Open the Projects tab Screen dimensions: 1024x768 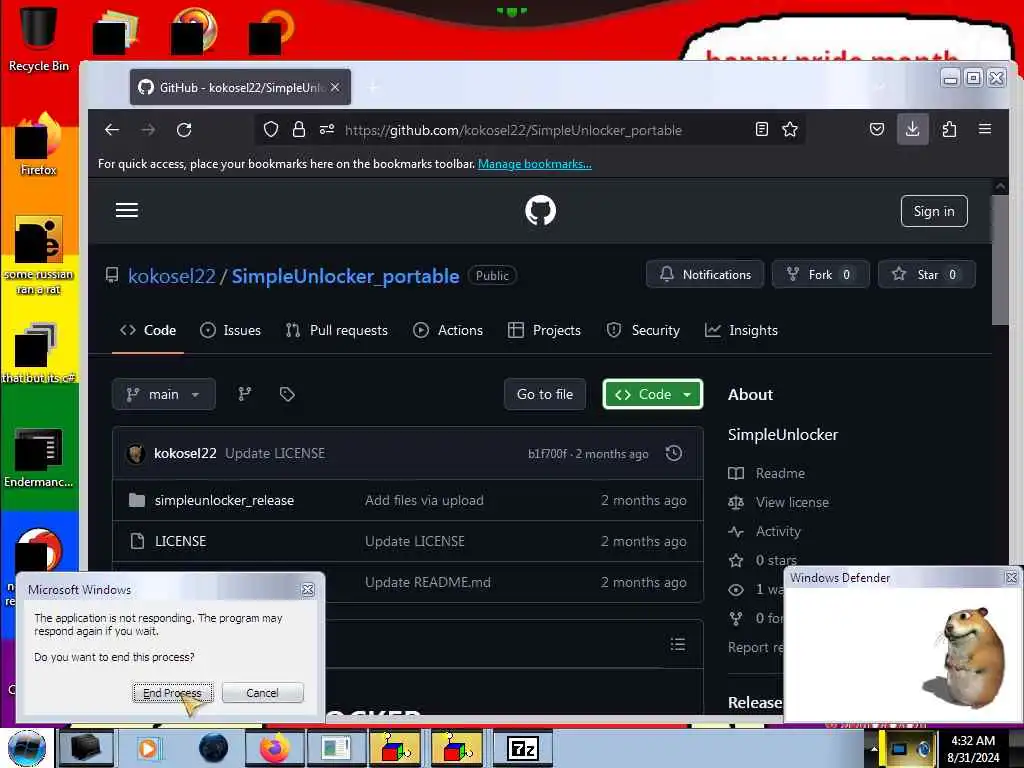[x=544, y=330]
